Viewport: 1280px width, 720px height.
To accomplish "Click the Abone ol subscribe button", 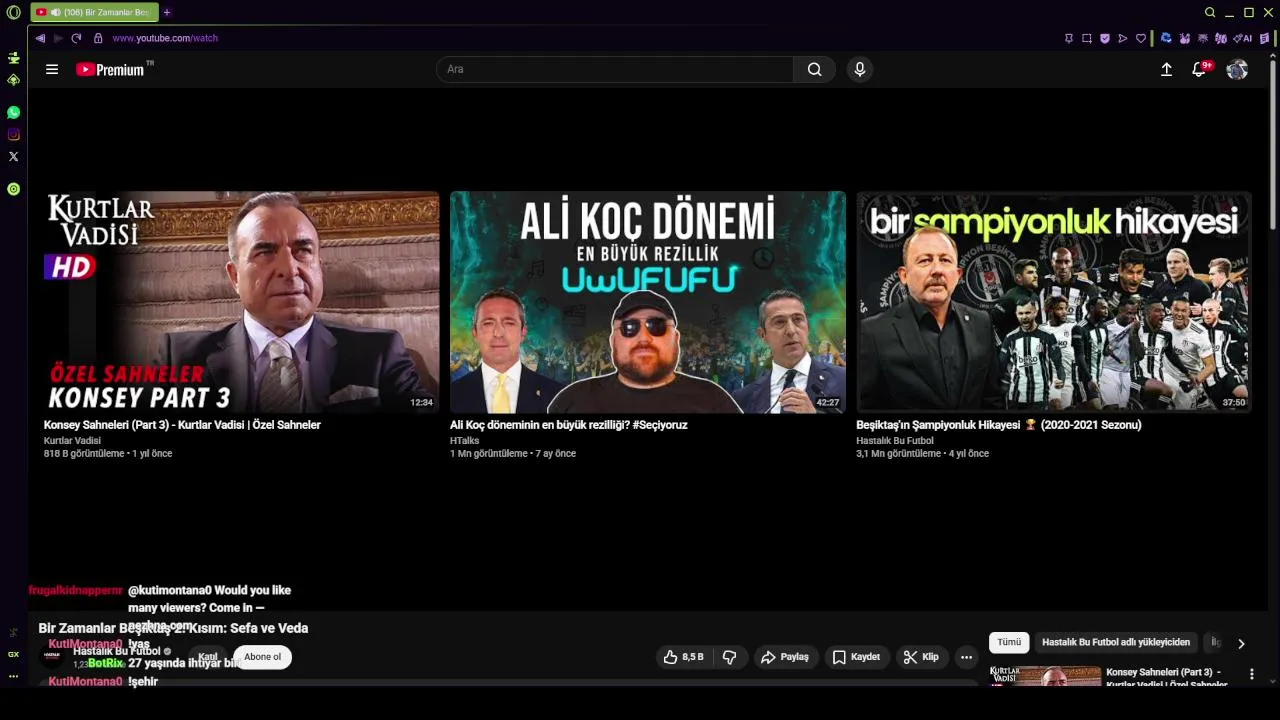I will point(263,657).
